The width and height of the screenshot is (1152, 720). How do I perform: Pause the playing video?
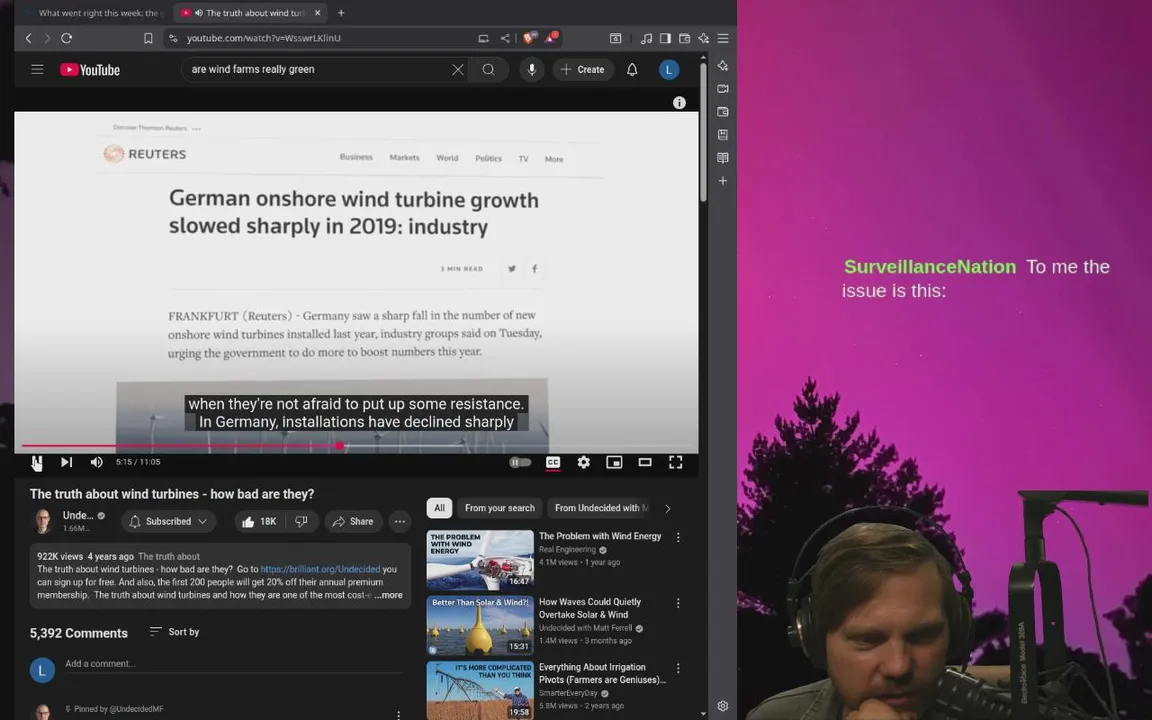(x=37, y=462)
